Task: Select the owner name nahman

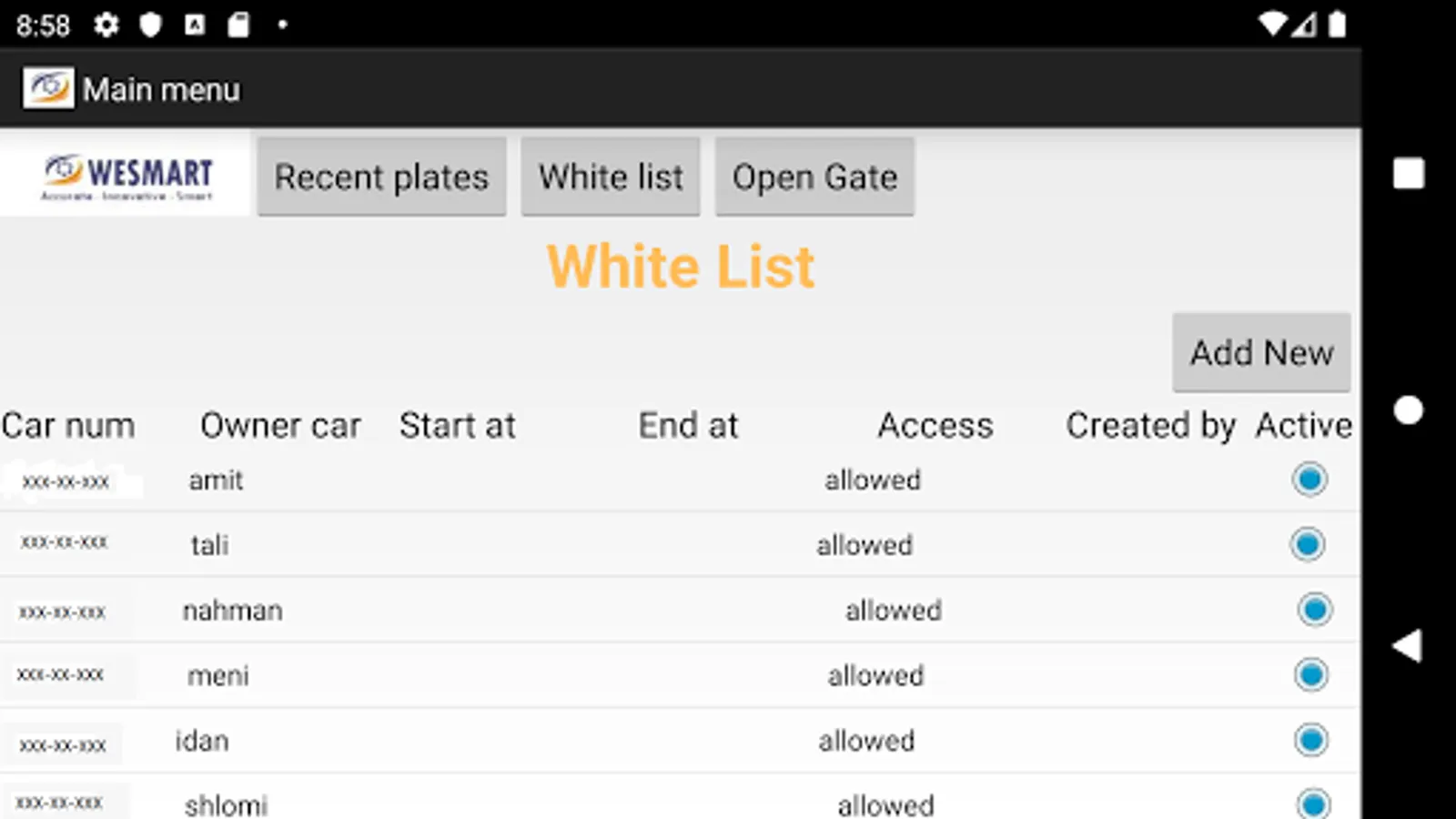Action: [x=232, y=610]
